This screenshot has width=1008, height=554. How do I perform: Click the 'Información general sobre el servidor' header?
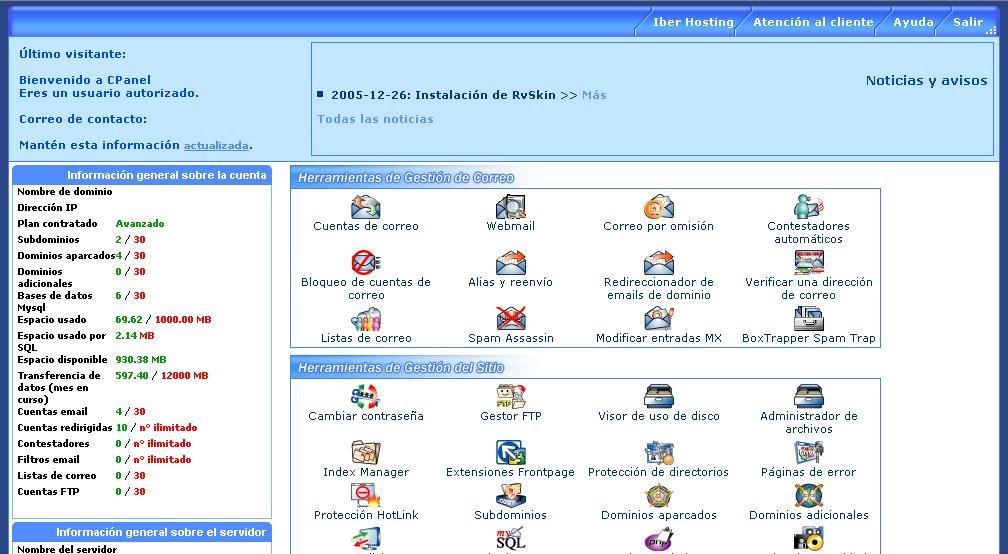(x=142, y=532)
